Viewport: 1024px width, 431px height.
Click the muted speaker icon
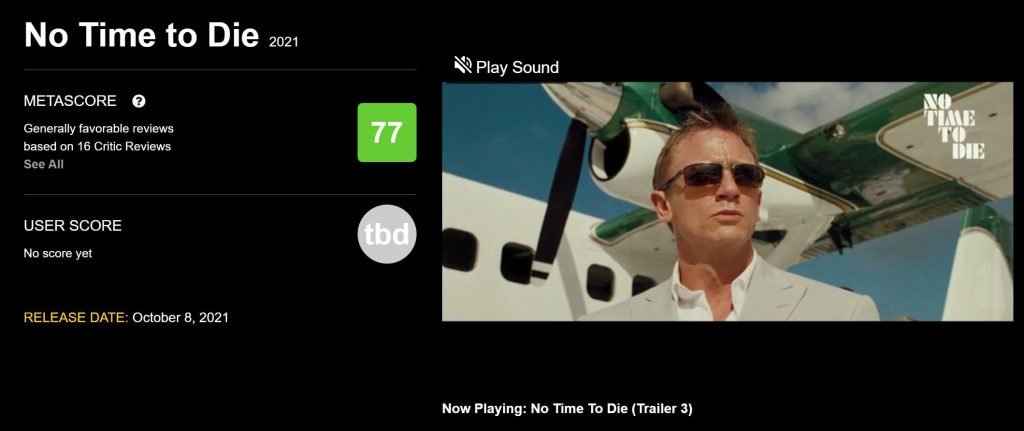(x=463, y=65)
